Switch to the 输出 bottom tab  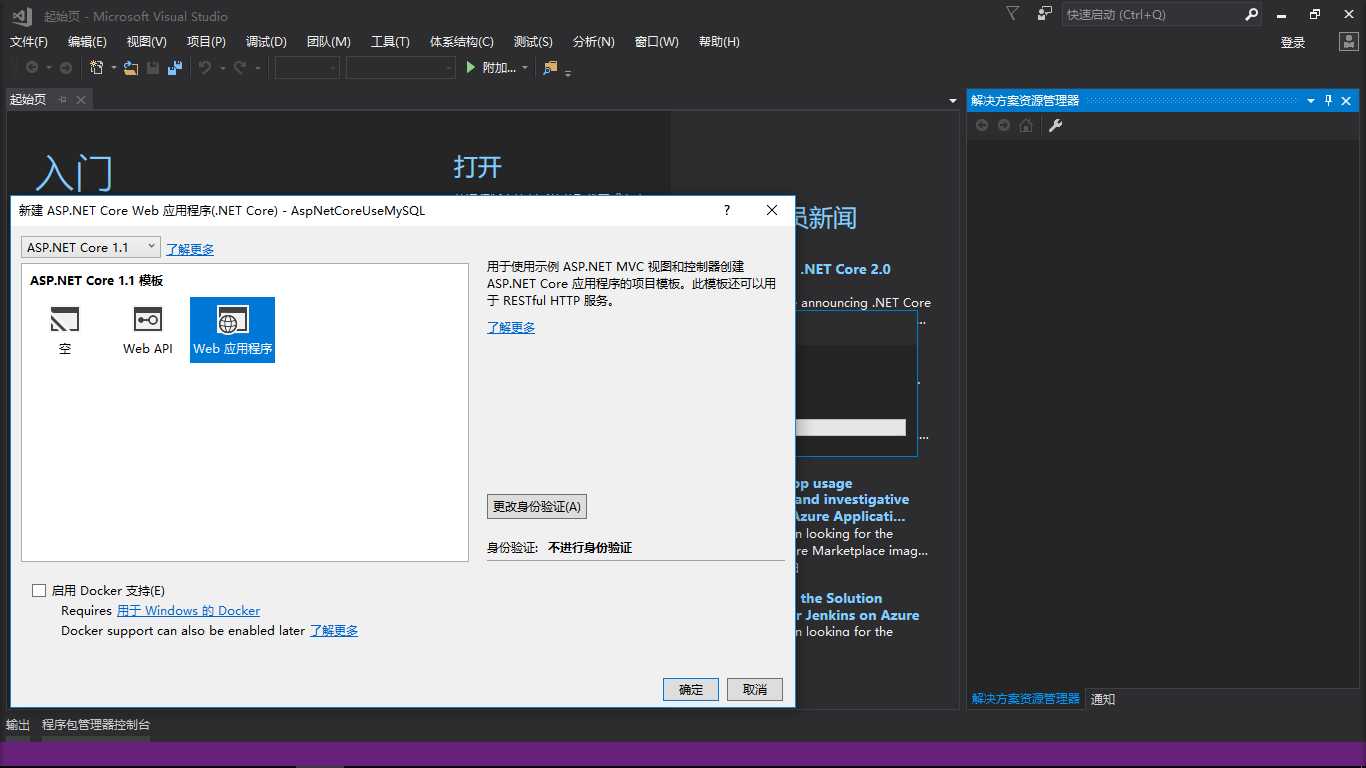(x=18, y=725)
